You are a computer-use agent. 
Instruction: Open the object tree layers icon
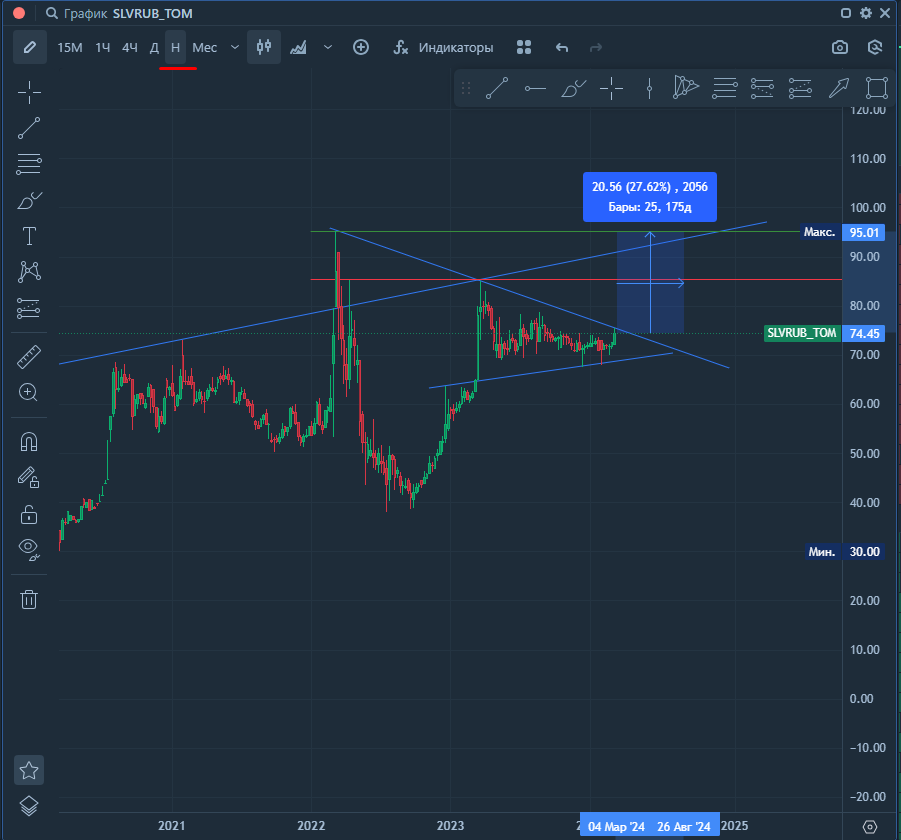pos(29,806)
